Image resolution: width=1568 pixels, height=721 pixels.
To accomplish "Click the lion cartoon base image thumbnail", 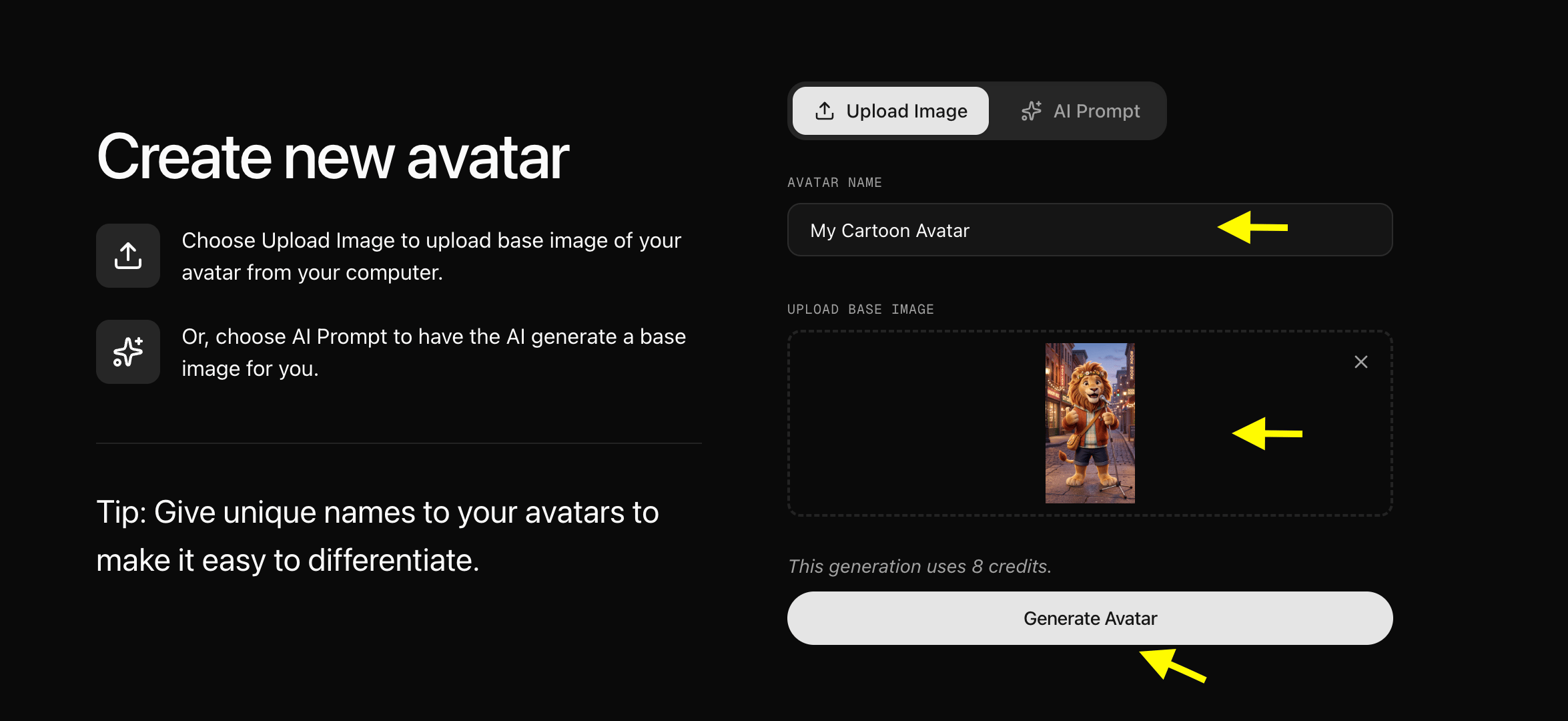I will 1090,423.
